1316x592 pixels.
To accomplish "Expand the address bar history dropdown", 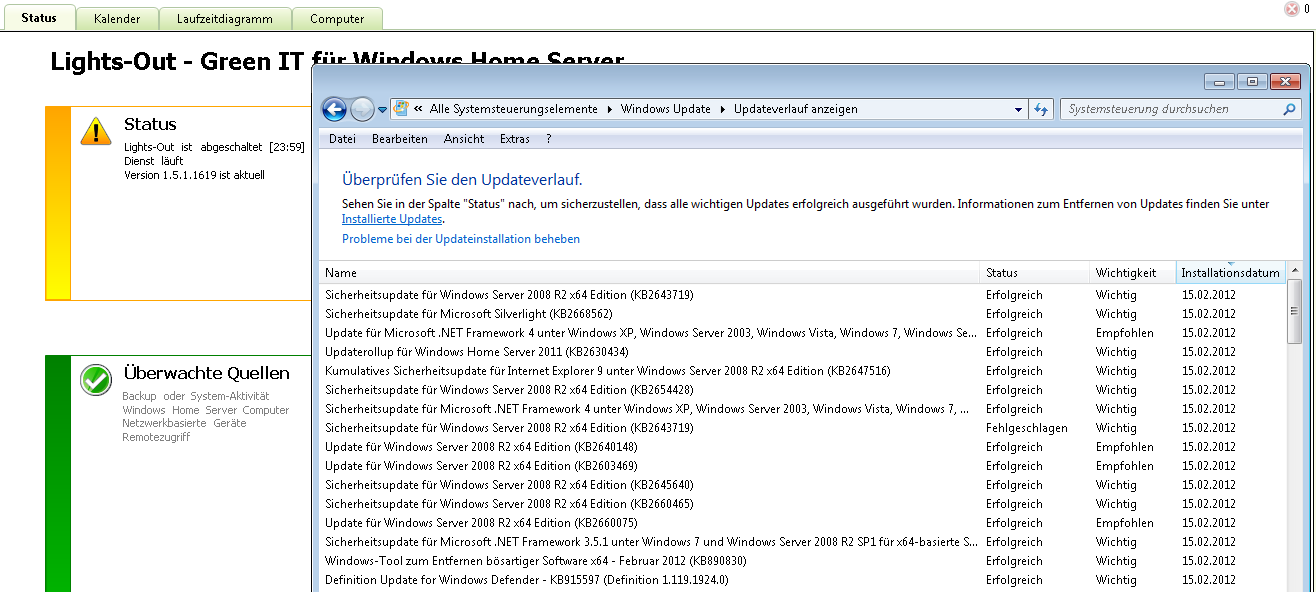I will pos(1019,110).
